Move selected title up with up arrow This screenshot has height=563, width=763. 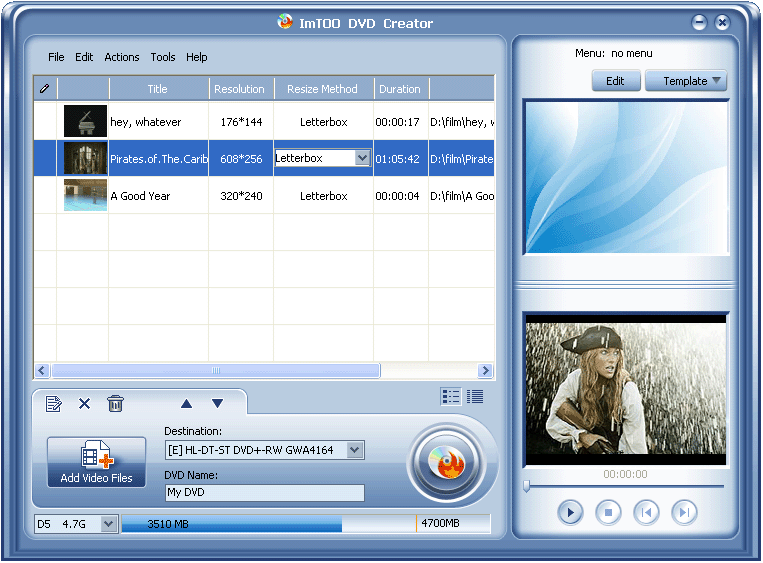pos(186,403)
